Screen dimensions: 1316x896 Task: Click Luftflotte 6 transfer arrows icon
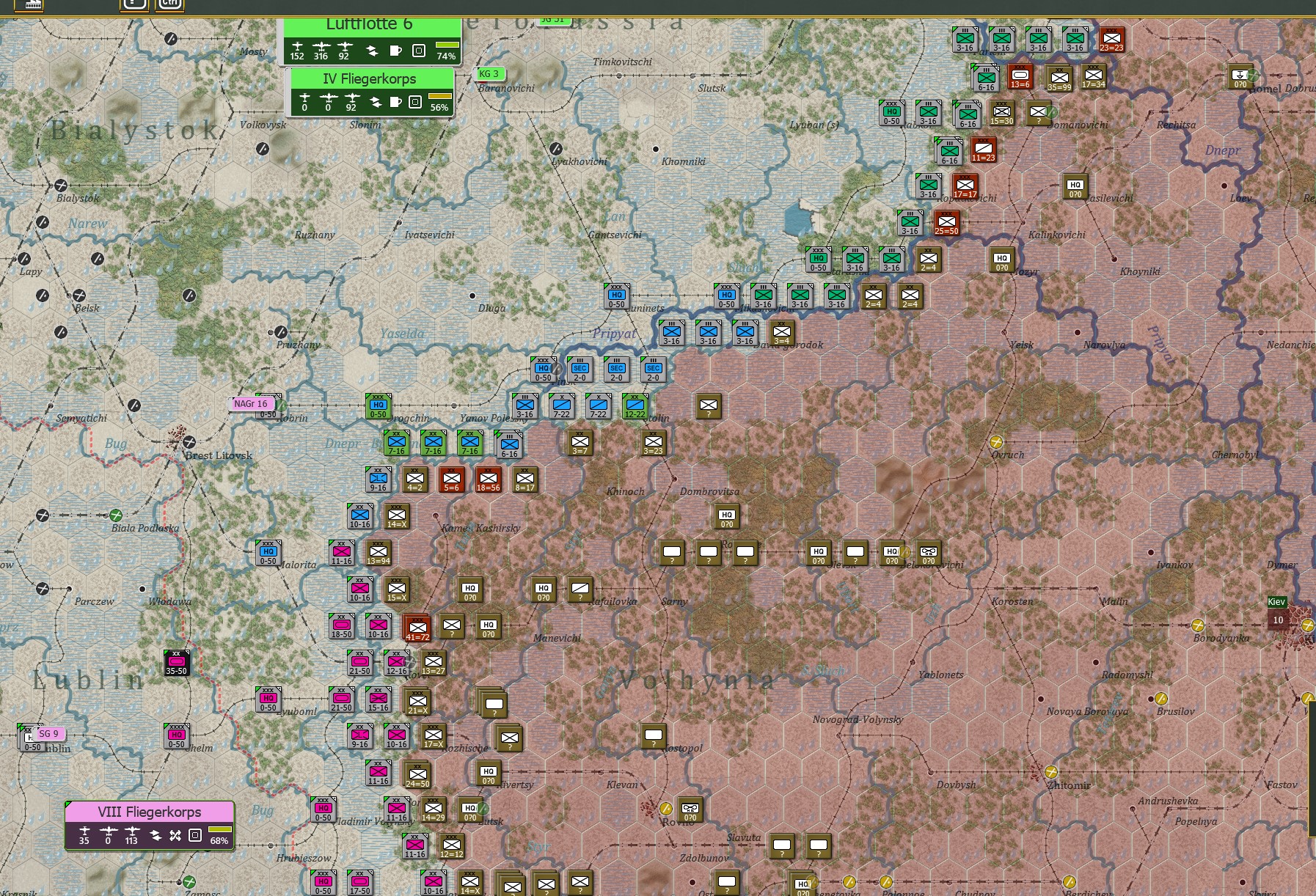[372, 51]
